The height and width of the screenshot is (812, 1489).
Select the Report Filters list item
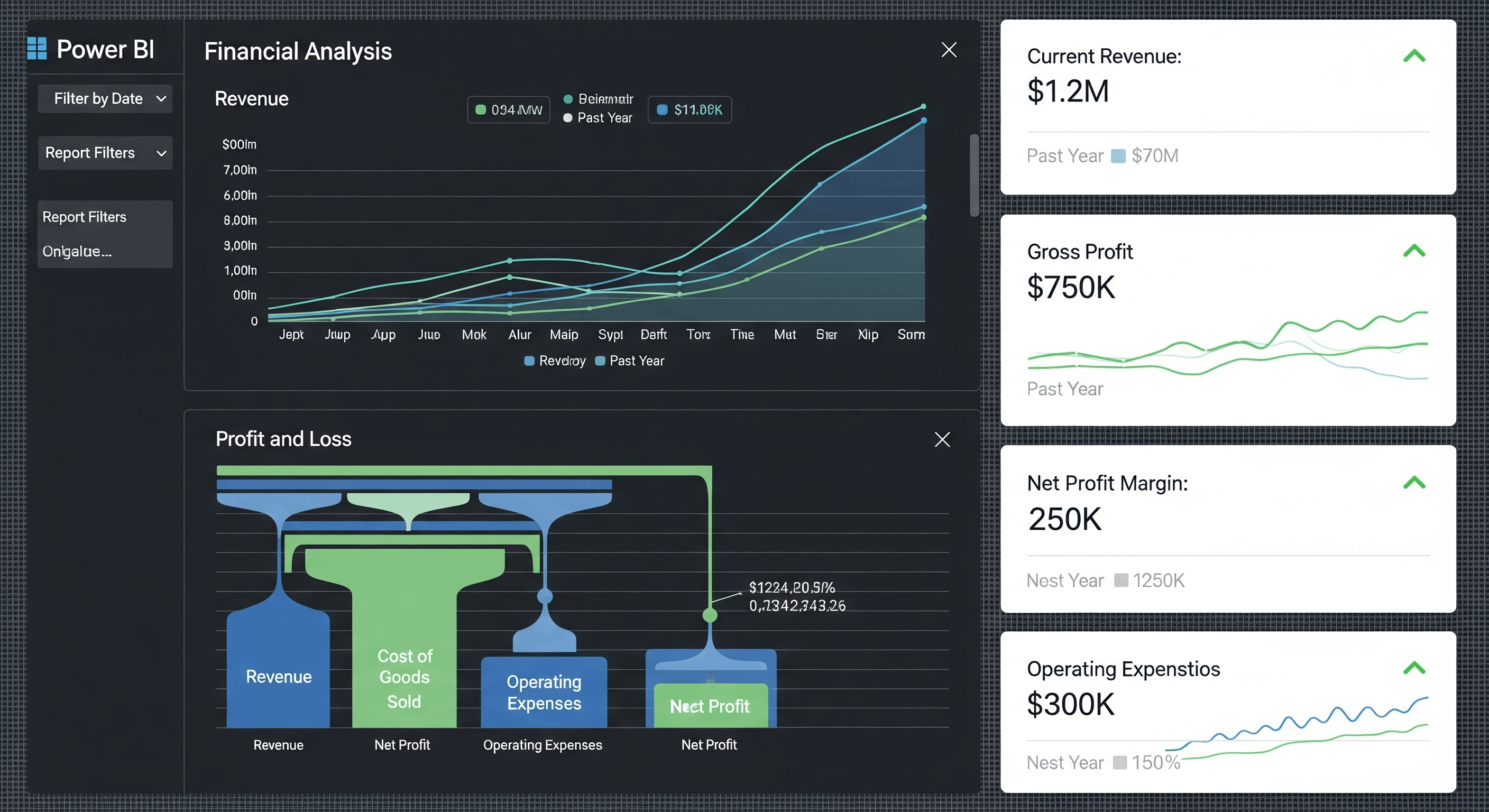(85, 217)
